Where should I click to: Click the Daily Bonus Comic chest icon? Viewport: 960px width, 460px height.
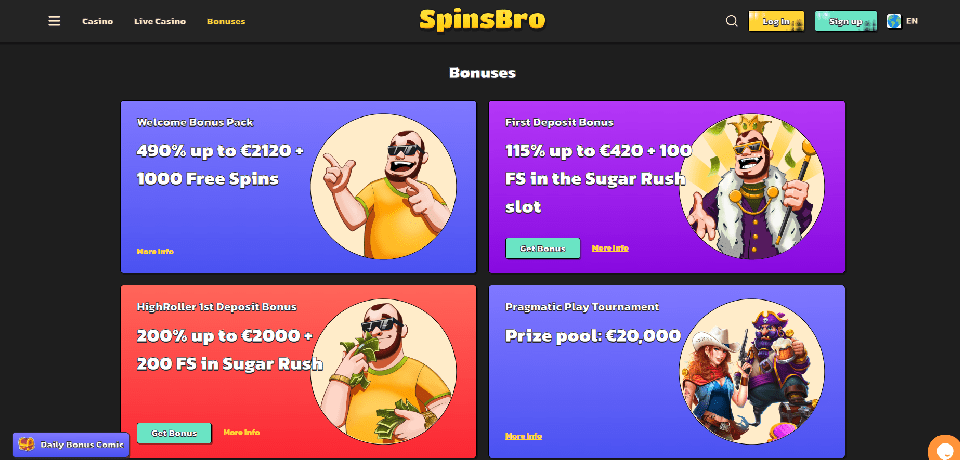(x=26, y=444)
